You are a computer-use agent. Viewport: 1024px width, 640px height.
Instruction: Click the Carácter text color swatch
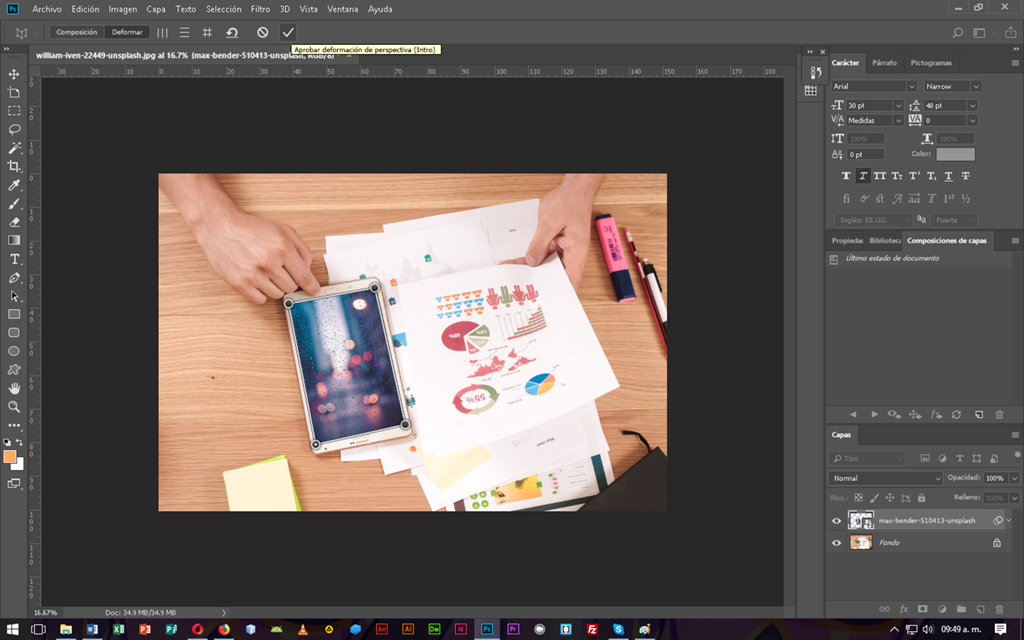click(955, 154)
